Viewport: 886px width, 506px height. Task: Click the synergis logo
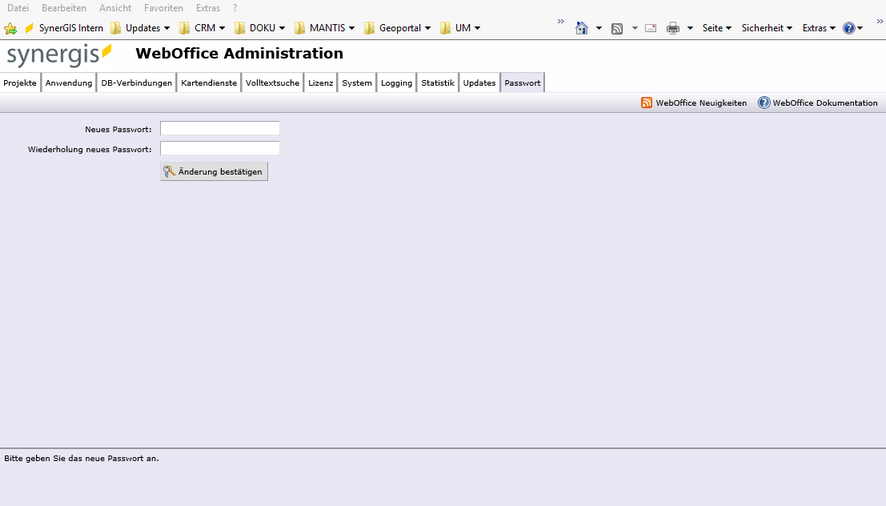coord(59,55)
